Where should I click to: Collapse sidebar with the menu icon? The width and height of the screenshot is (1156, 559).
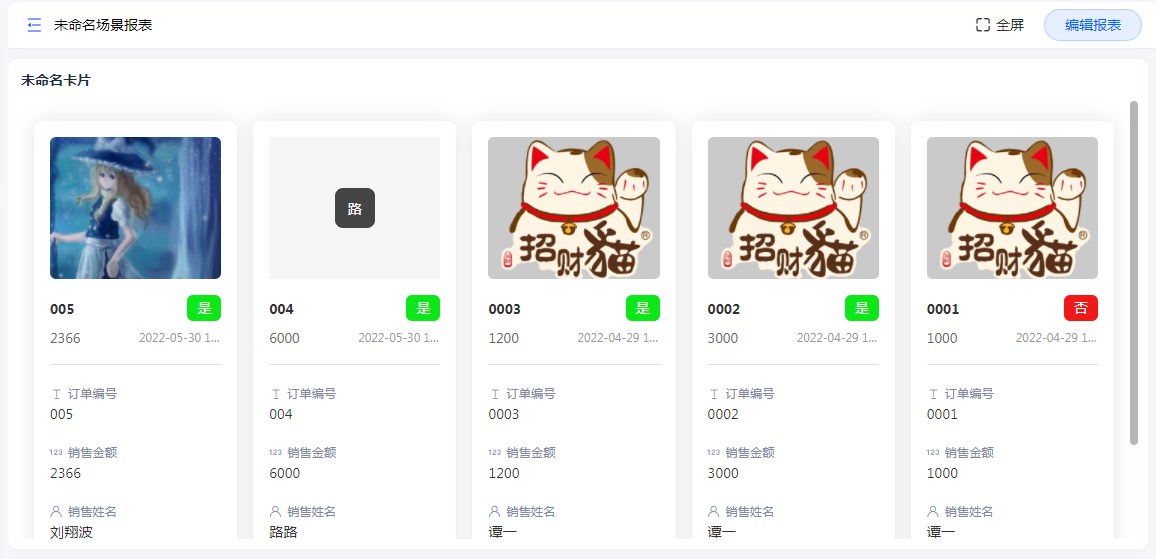(34, 25)
